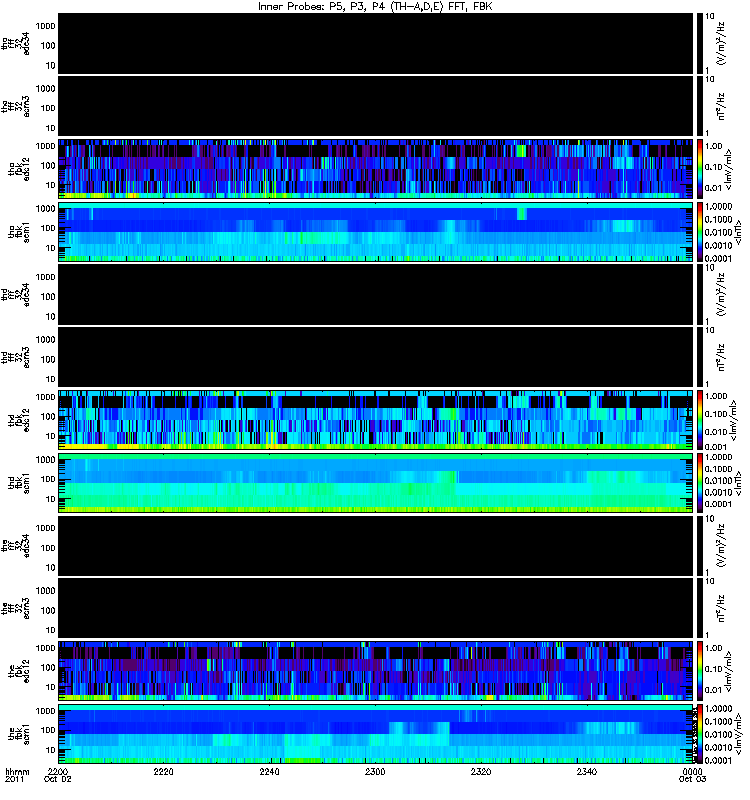
Task: Select the the fbk edc12 spectrogram panel
Action: 376,671
